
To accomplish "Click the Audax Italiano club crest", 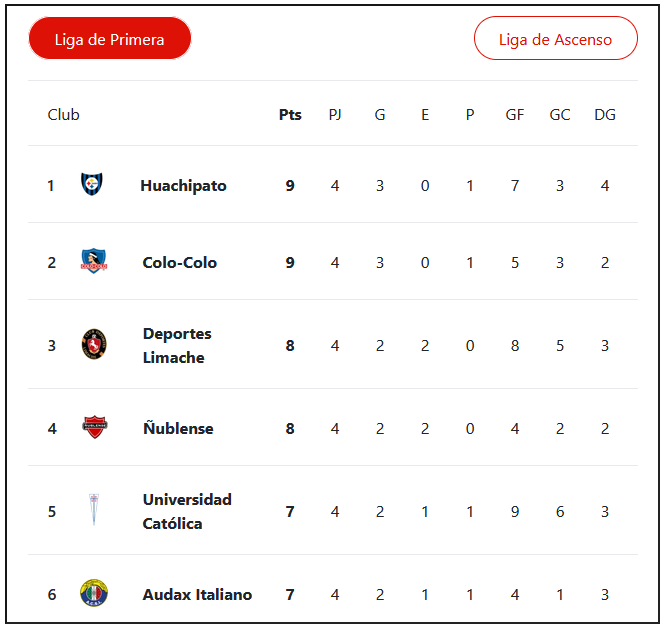I will pyautogui.click(x=94, y=594).
